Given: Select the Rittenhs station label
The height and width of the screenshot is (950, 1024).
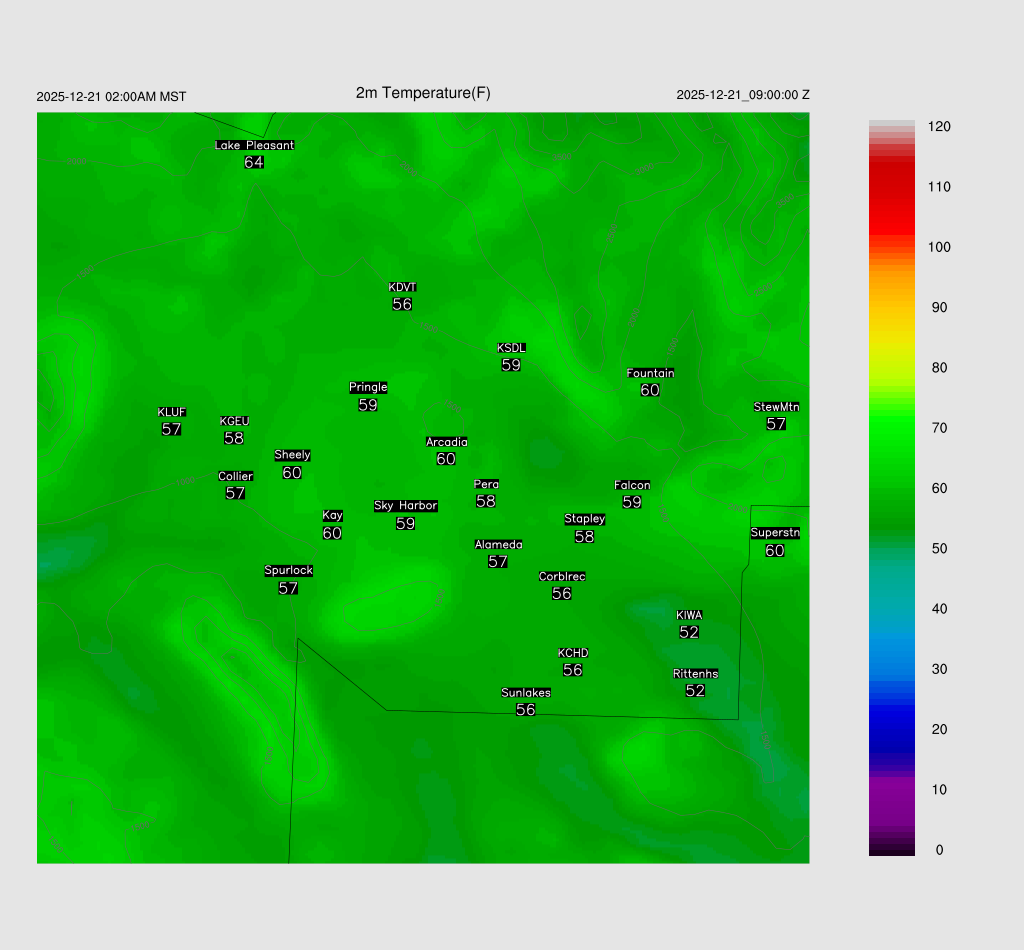Looking at the screenshot, I should pos(695,674).
